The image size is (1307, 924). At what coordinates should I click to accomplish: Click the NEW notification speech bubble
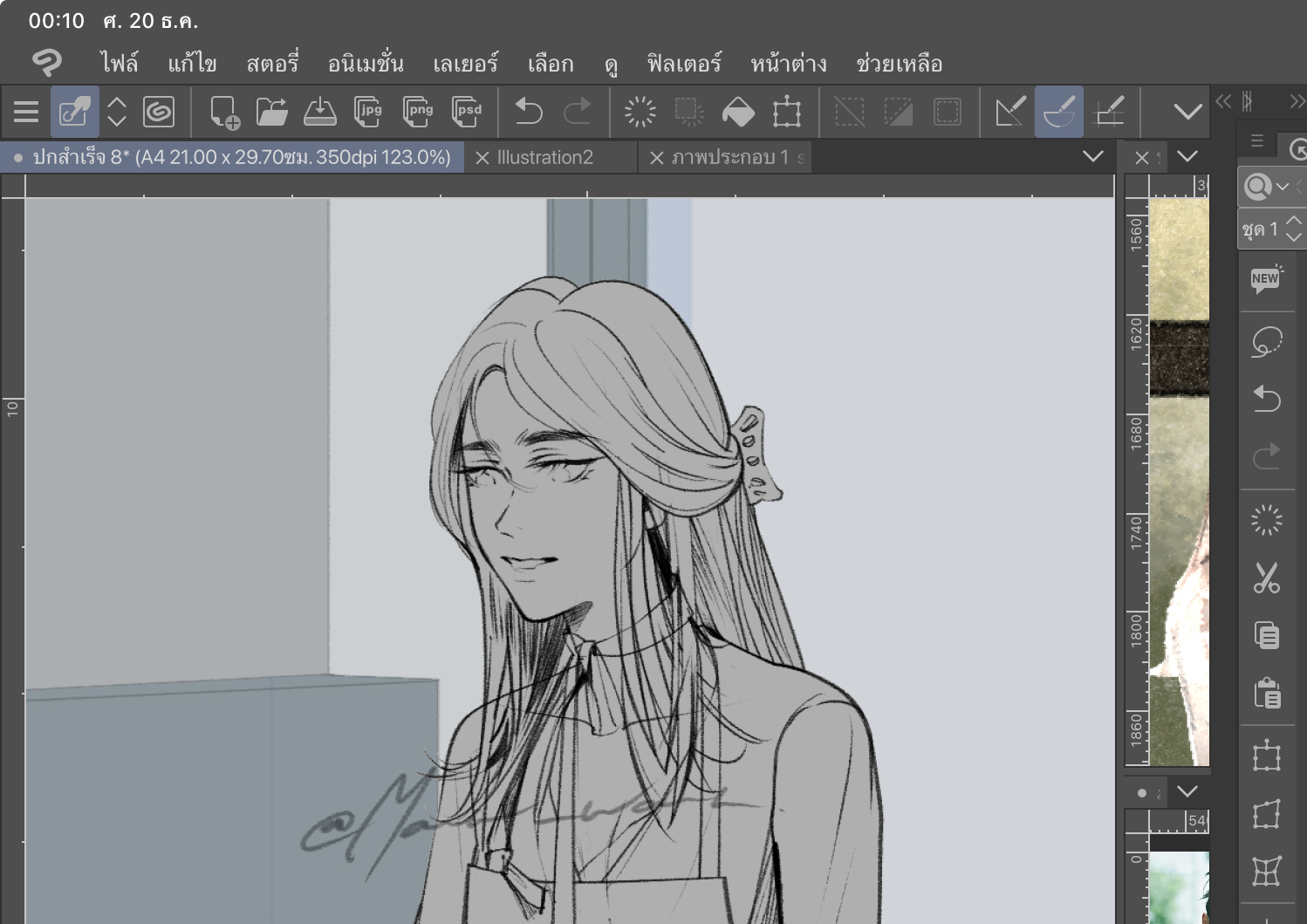(x=1266, y=279)
